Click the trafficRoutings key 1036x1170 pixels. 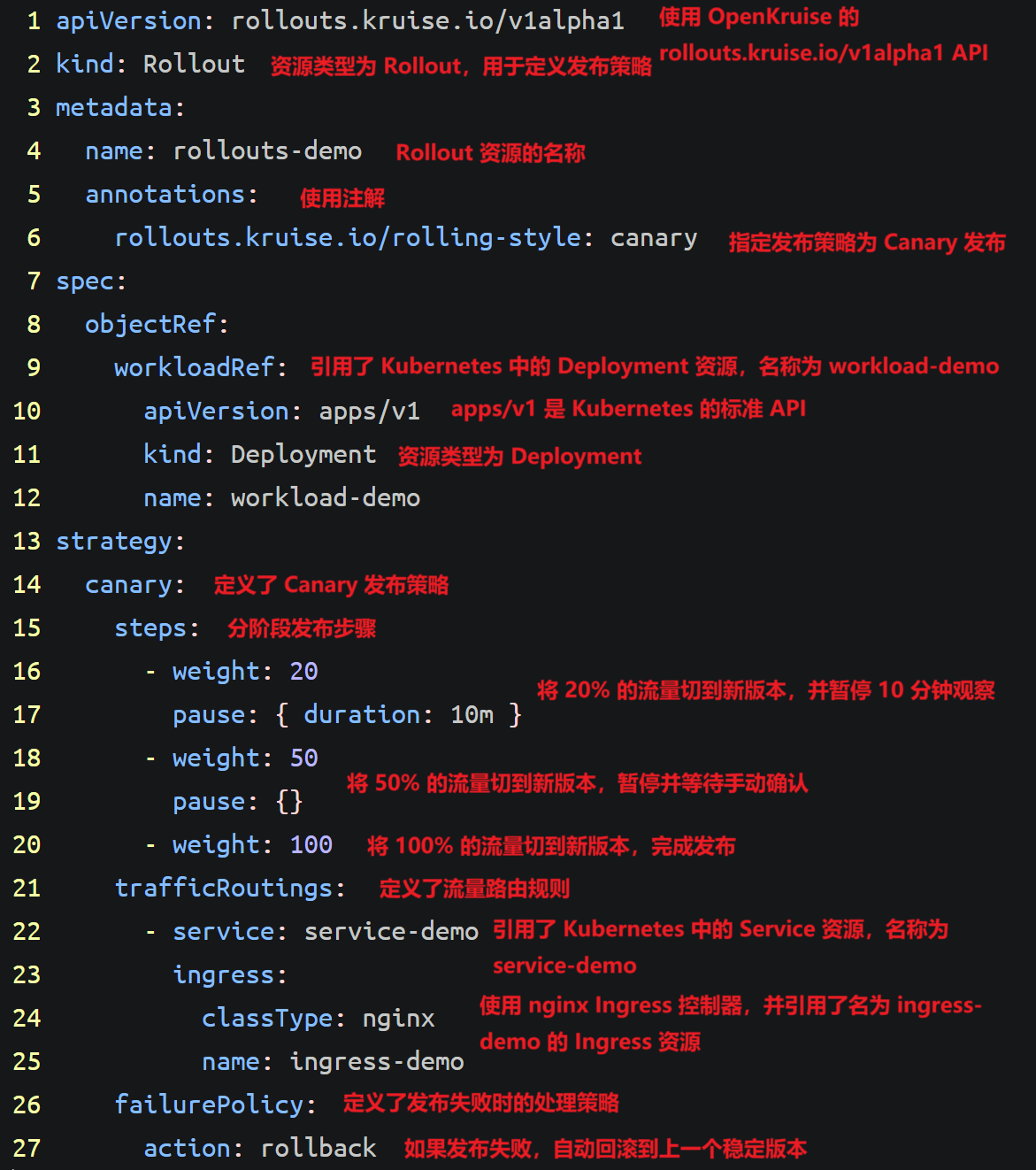pos(224,888)
